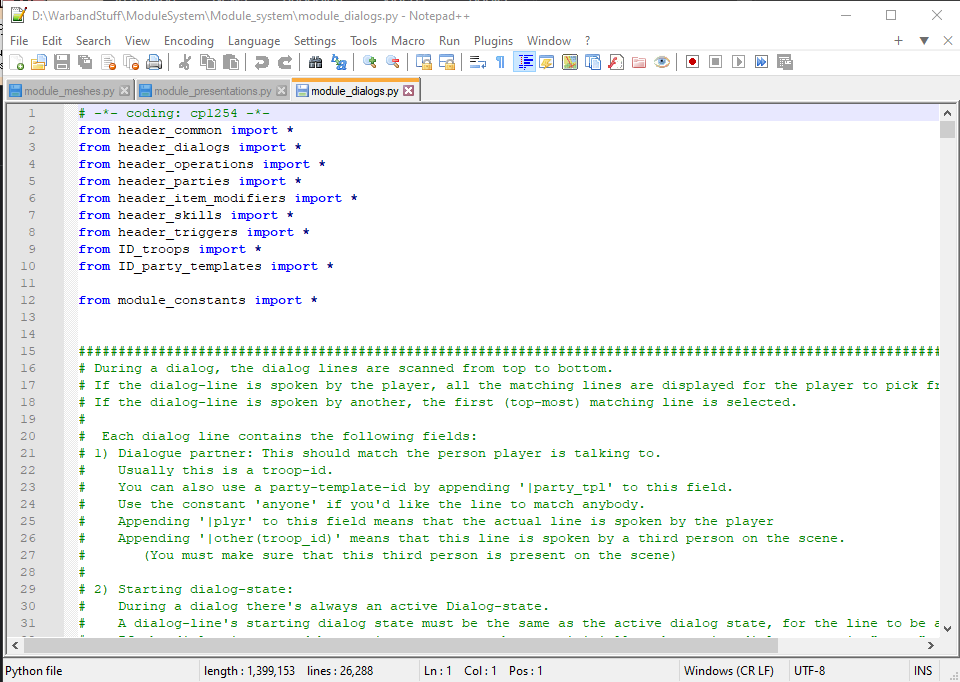Open the Document Map panel icon
960x682 pixels.
coord(569,62)
